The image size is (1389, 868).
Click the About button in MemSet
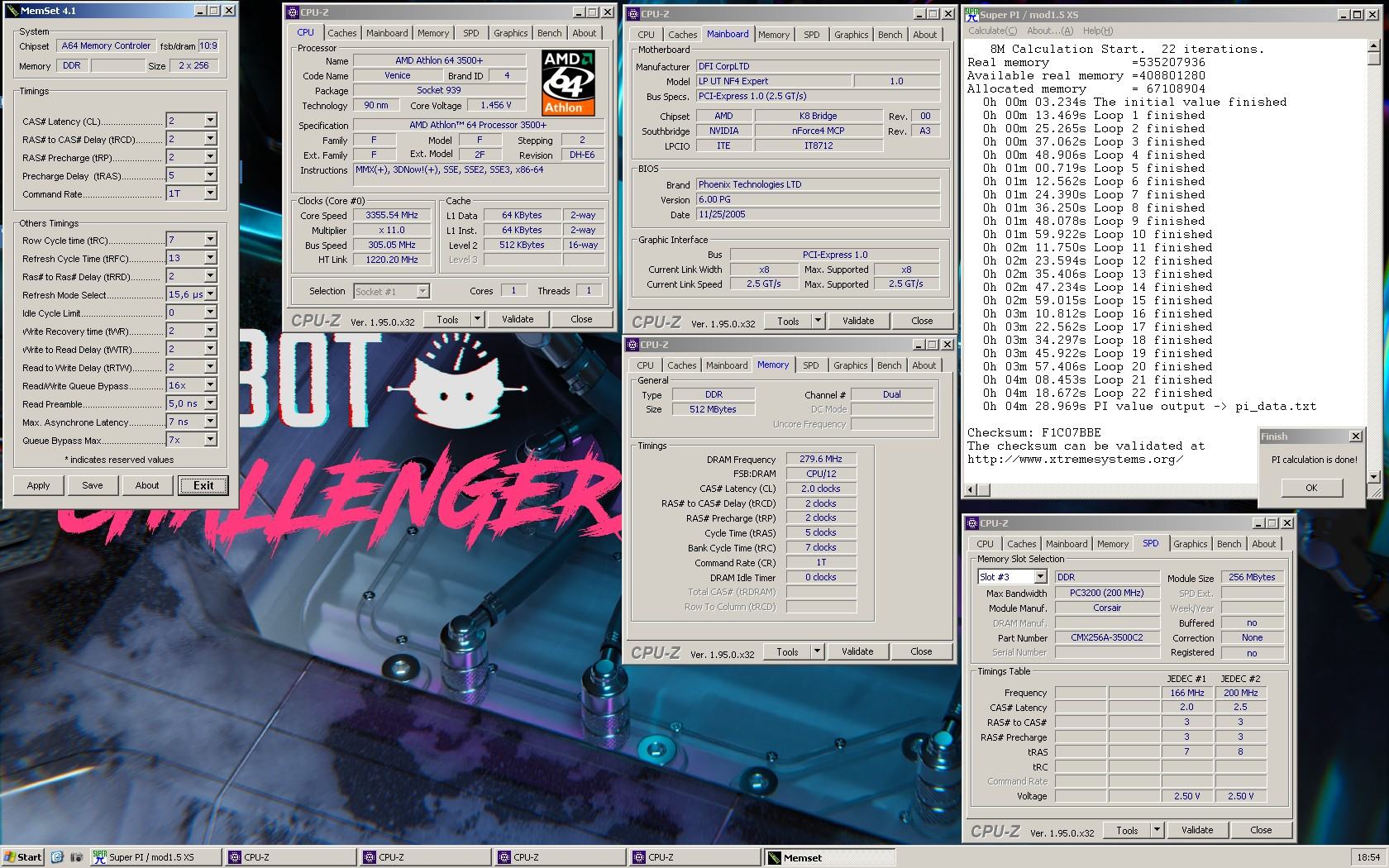coord(147,485)
